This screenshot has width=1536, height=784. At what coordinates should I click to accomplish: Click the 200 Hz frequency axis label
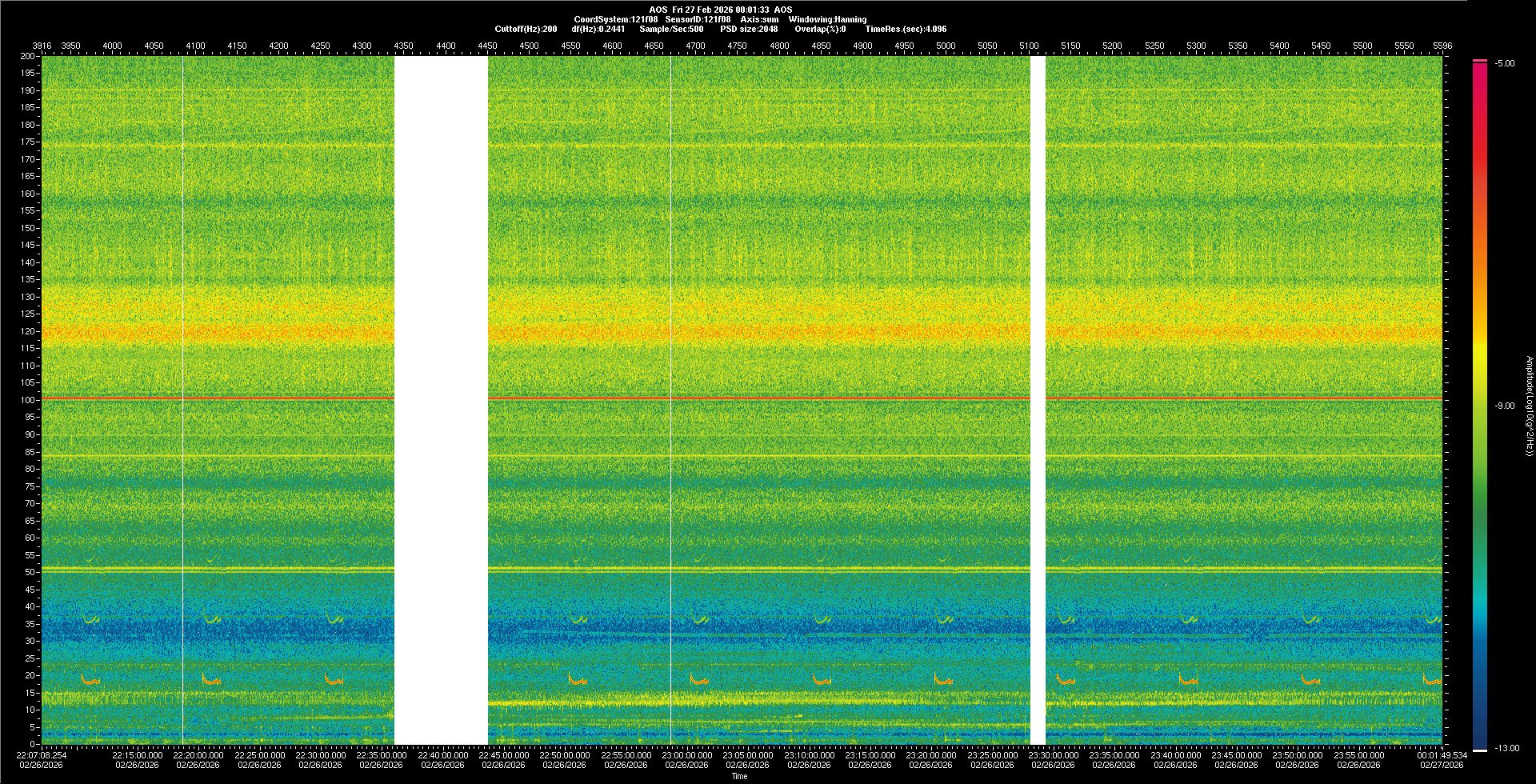tap(27, 56)
